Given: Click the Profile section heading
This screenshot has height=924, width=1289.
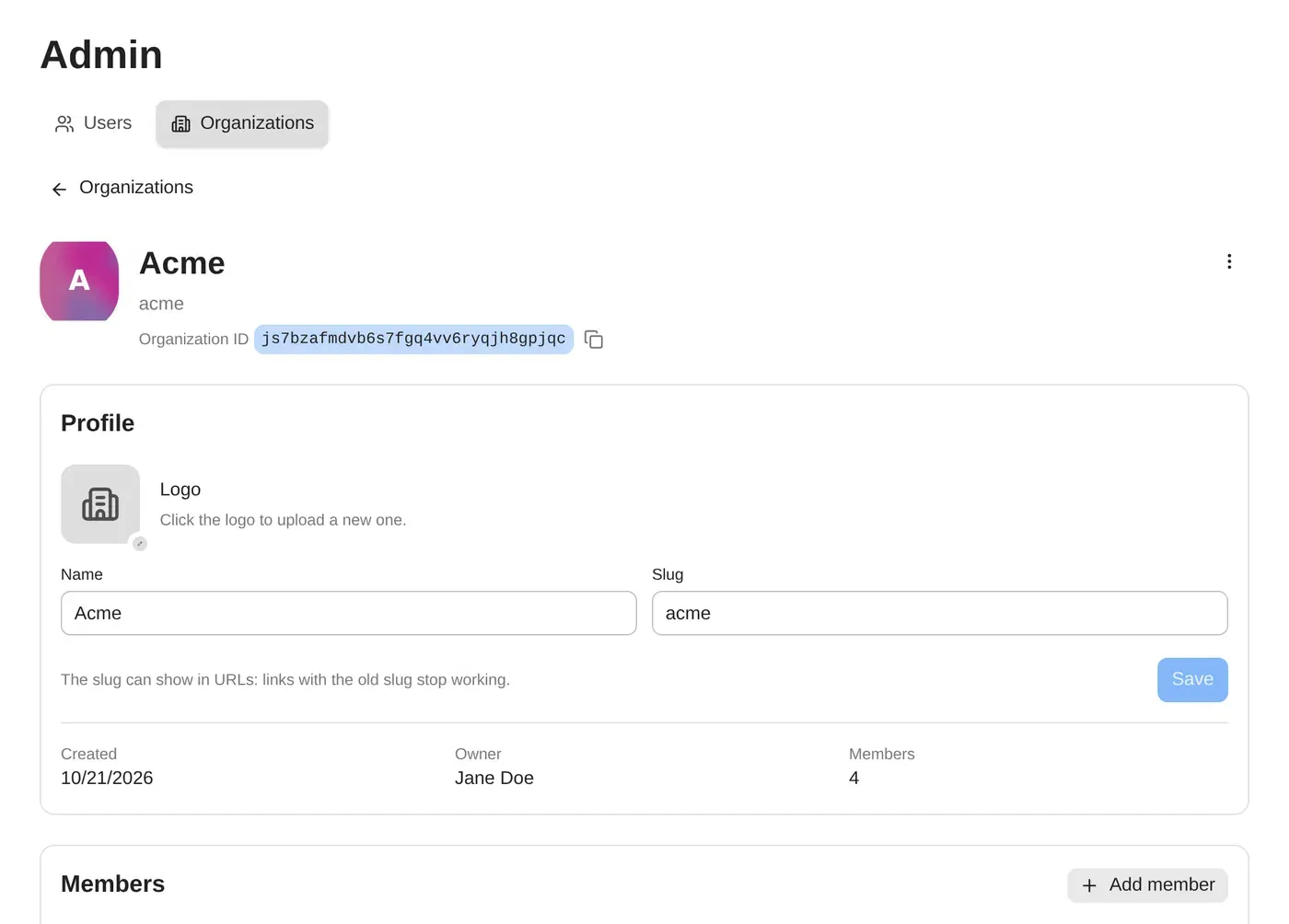Looking at the screenshot, I should (x=98, y=423).
